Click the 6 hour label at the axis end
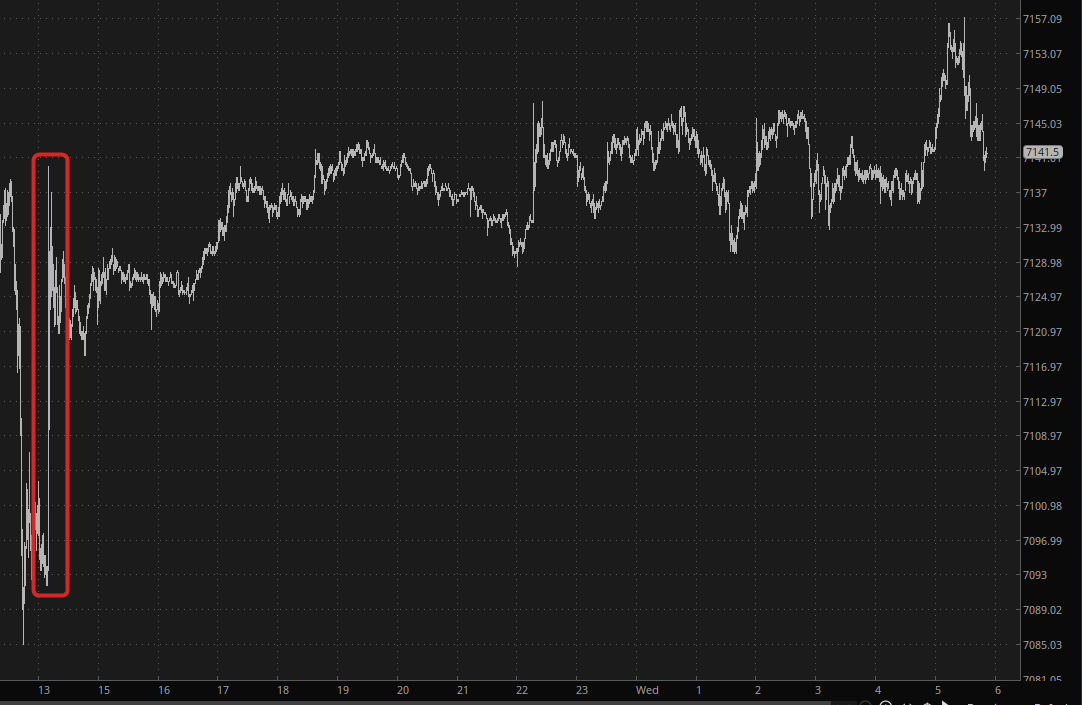Screen dimensions: 1082x705 pyautogui.click(x=998, y=691)
